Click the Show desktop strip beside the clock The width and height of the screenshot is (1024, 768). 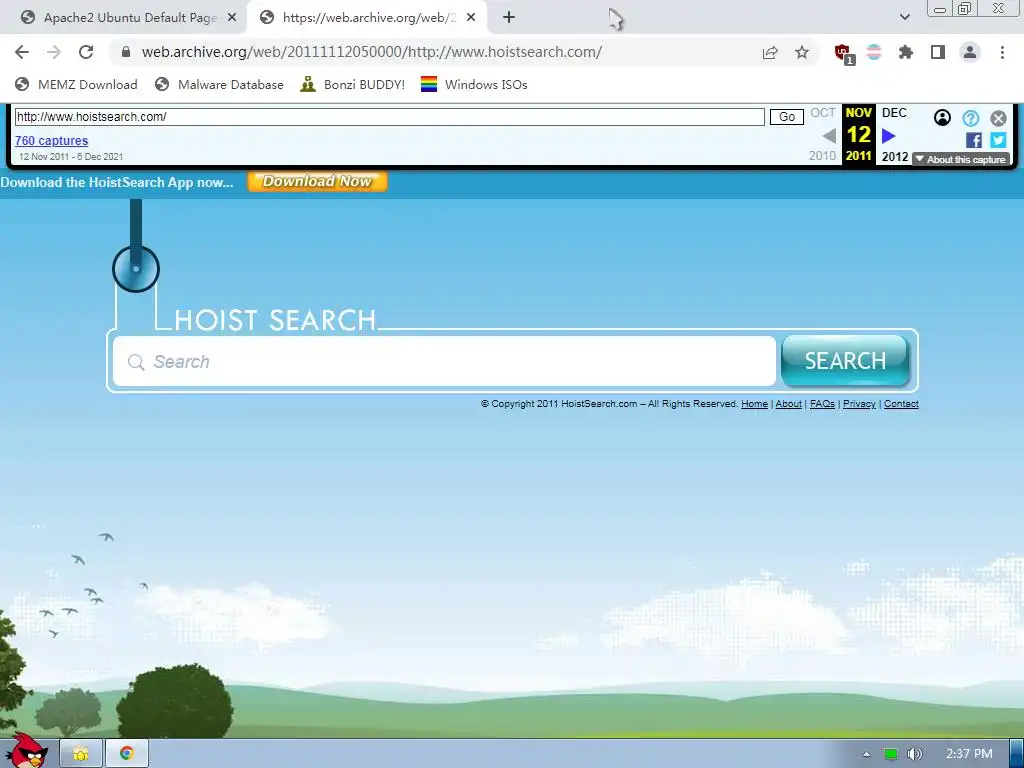(x=1016, y=754)
